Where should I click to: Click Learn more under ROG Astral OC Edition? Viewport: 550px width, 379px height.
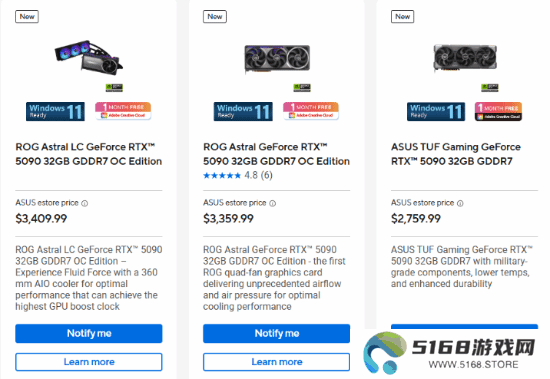point(276,362)
